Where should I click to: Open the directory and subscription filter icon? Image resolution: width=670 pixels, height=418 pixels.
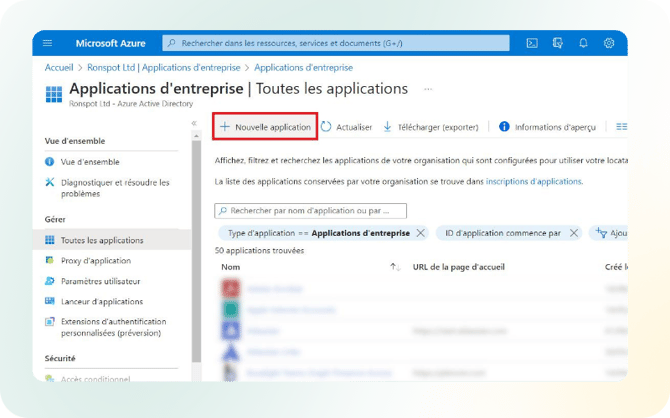pos(558,43)
